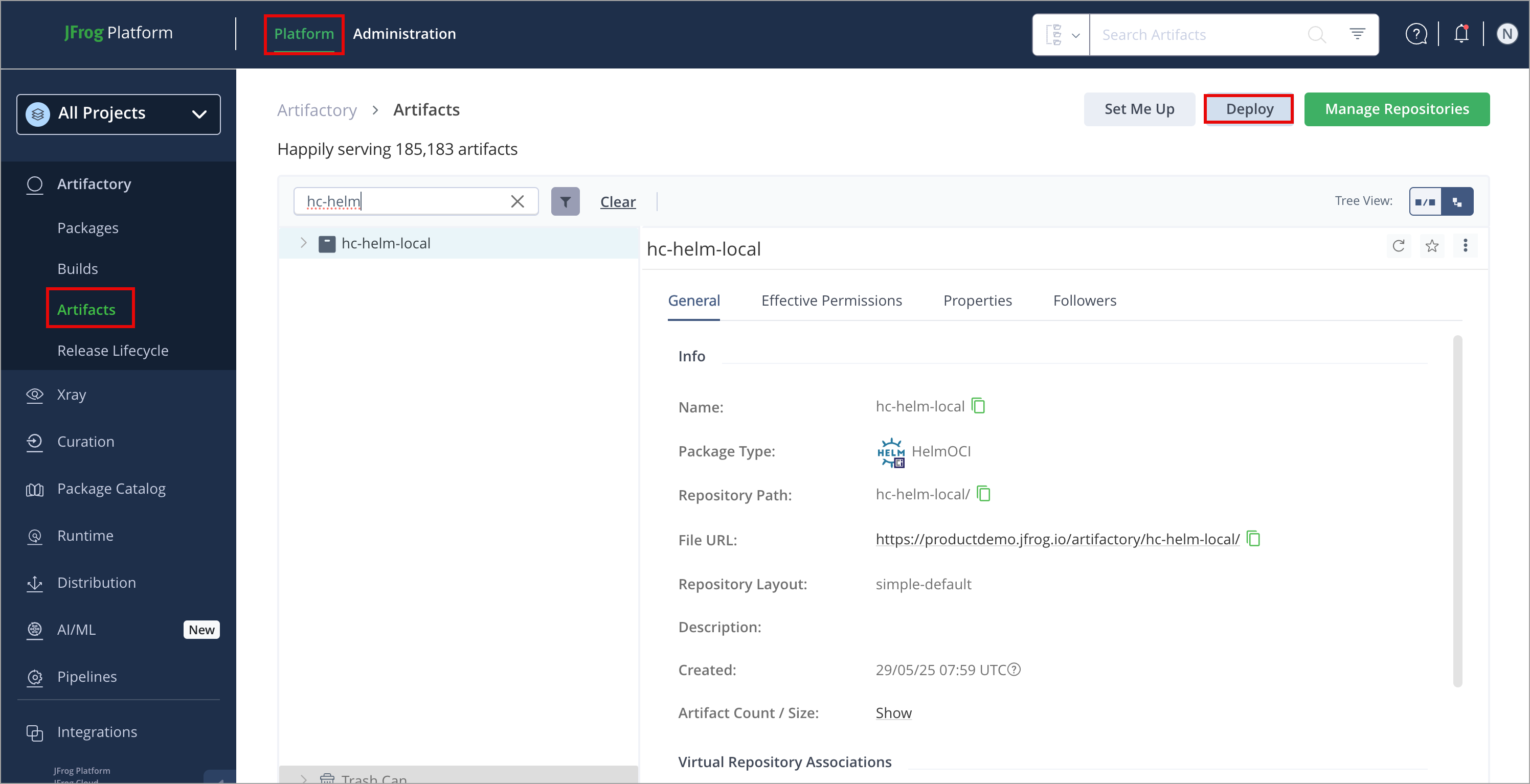This screenshot has width=1530, height=784.
Task: Open the help menu
Action: (1416, 34)
